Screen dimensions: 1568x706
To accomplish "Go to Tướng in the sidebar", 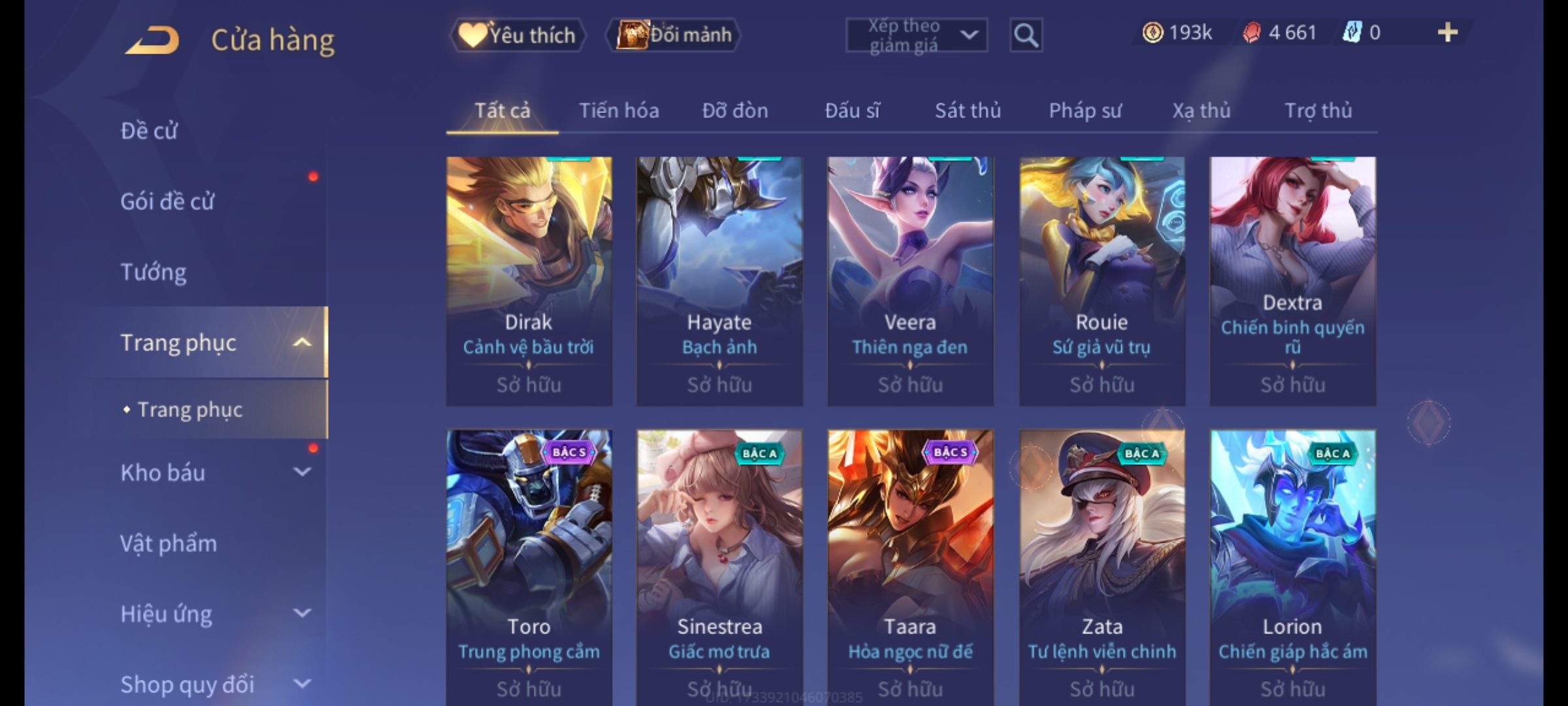I will tap(154, 272).
